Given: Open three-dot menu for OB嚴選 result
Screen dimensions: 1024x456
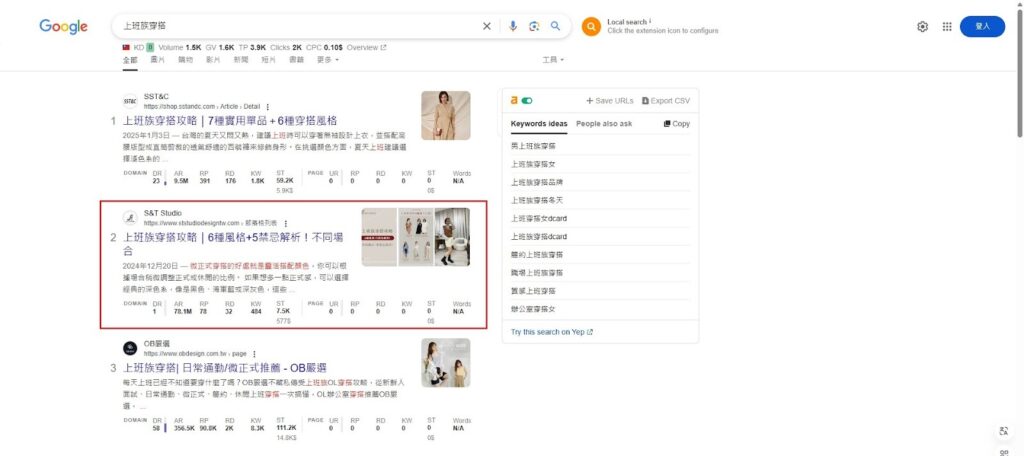Looking at the screenshot, I should click(254, 353).
